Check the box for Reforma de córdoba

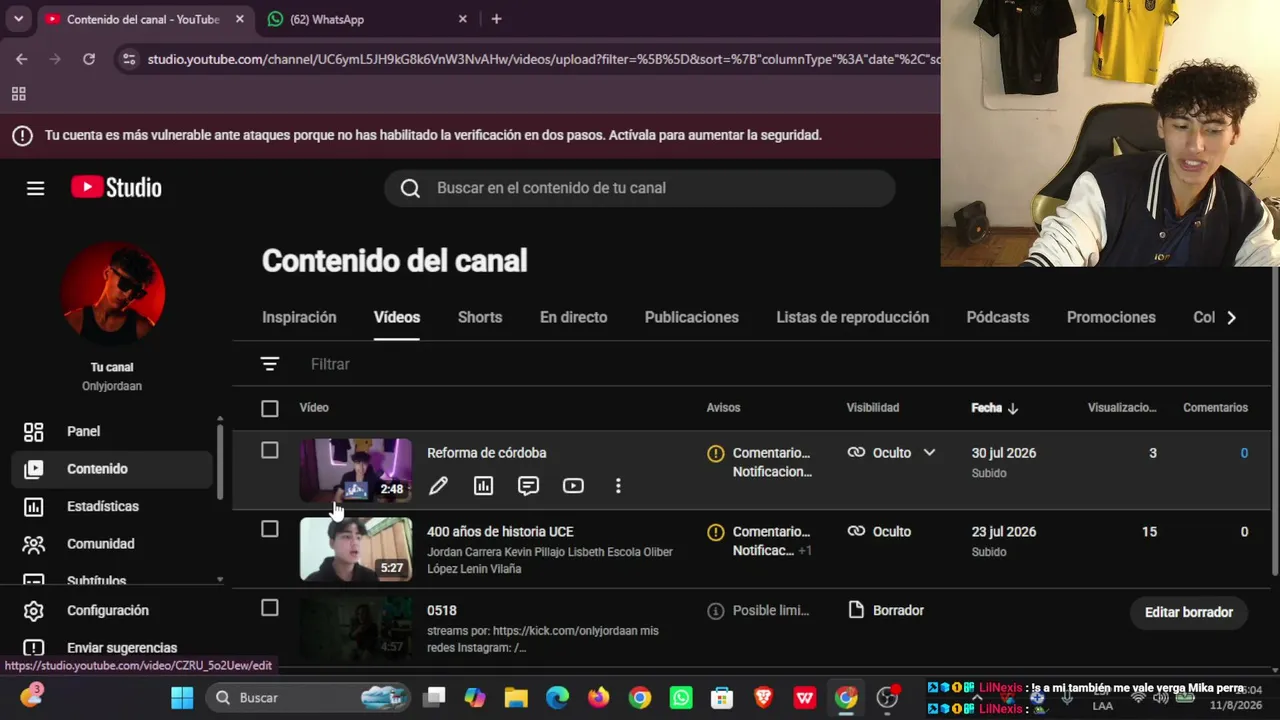tap(270, 451)
